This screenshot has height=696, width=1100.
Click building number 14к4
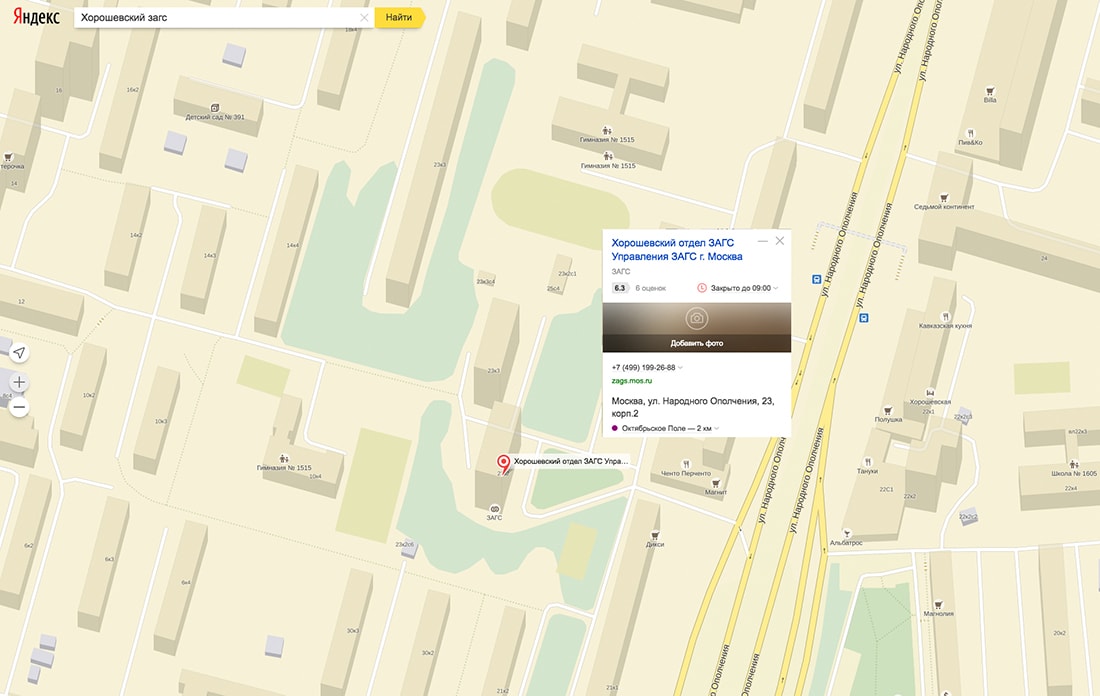(293, 246)
